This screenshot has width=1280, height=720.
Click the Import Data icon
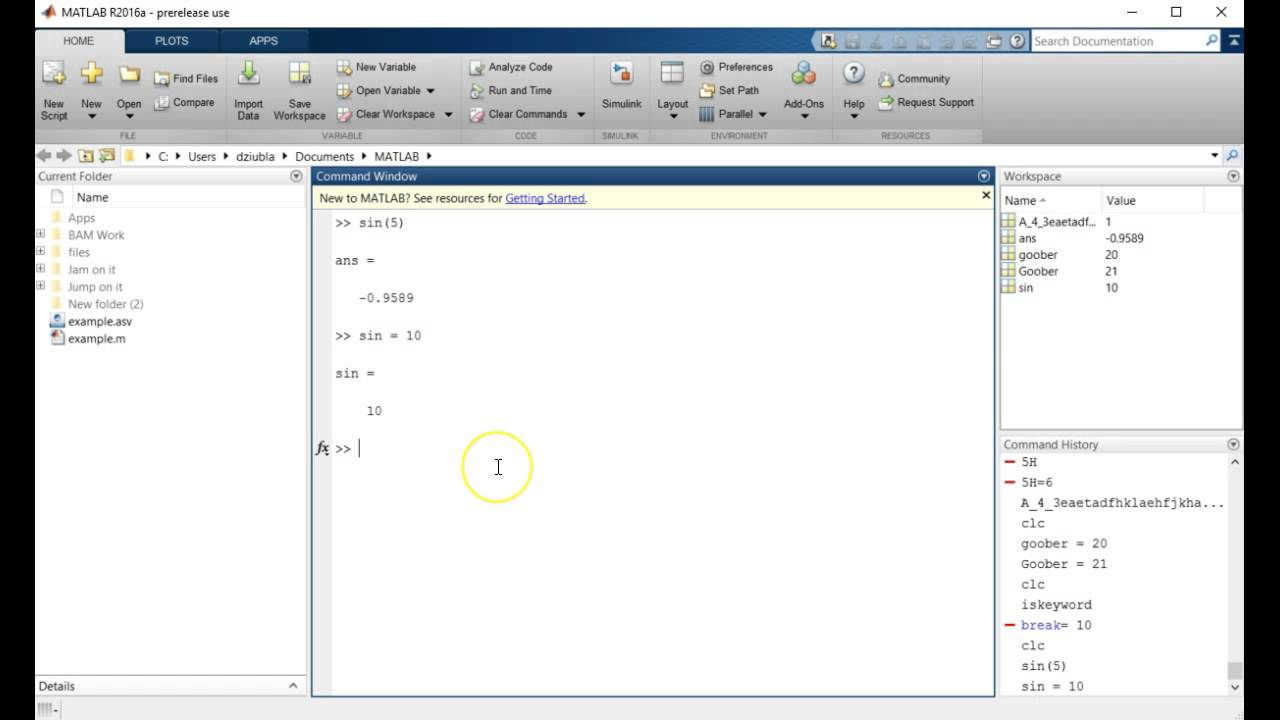click(248, 74)
